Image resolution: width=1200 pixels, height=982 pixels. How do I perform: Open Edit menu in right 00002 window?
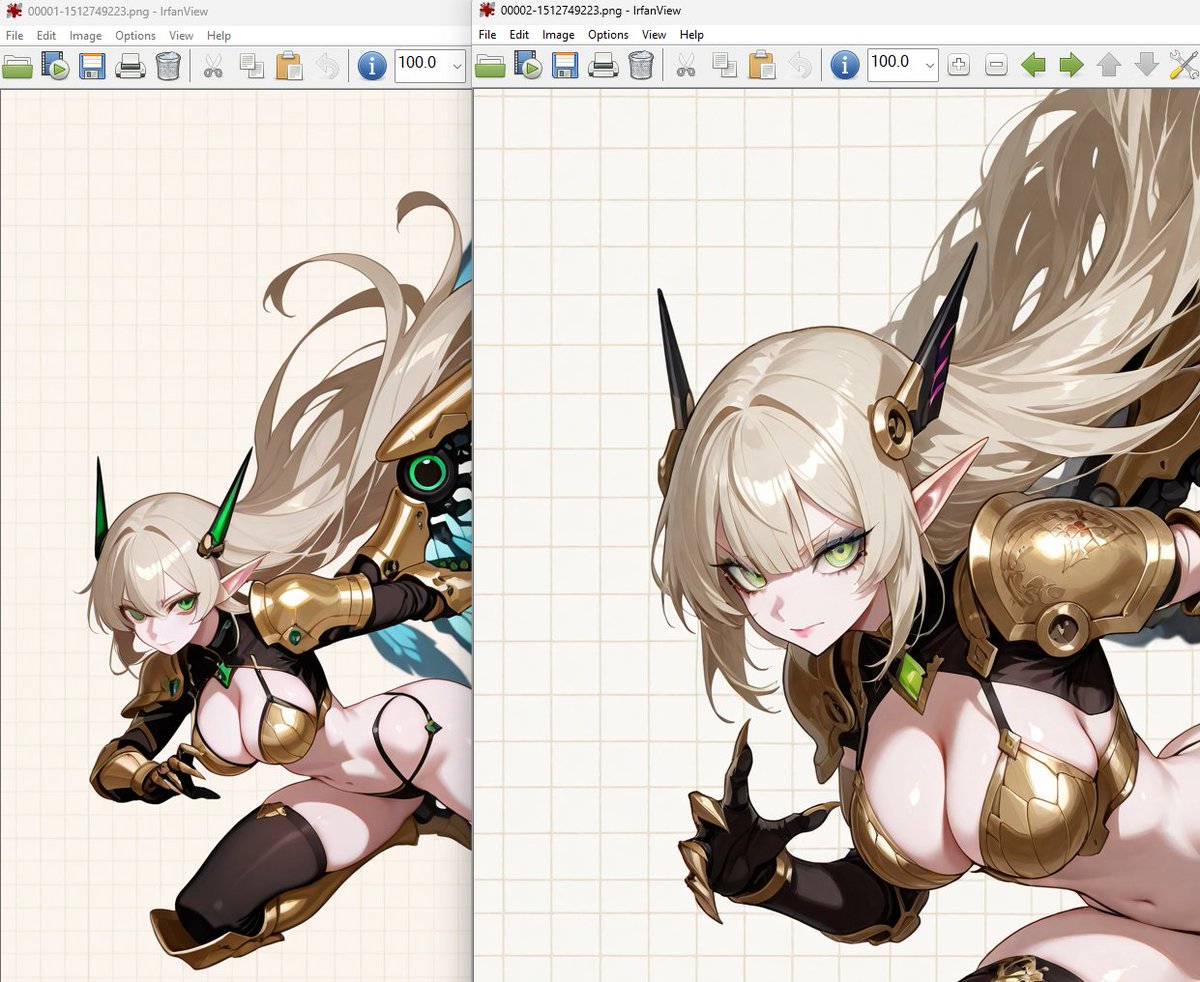click(x=519, y=35)
